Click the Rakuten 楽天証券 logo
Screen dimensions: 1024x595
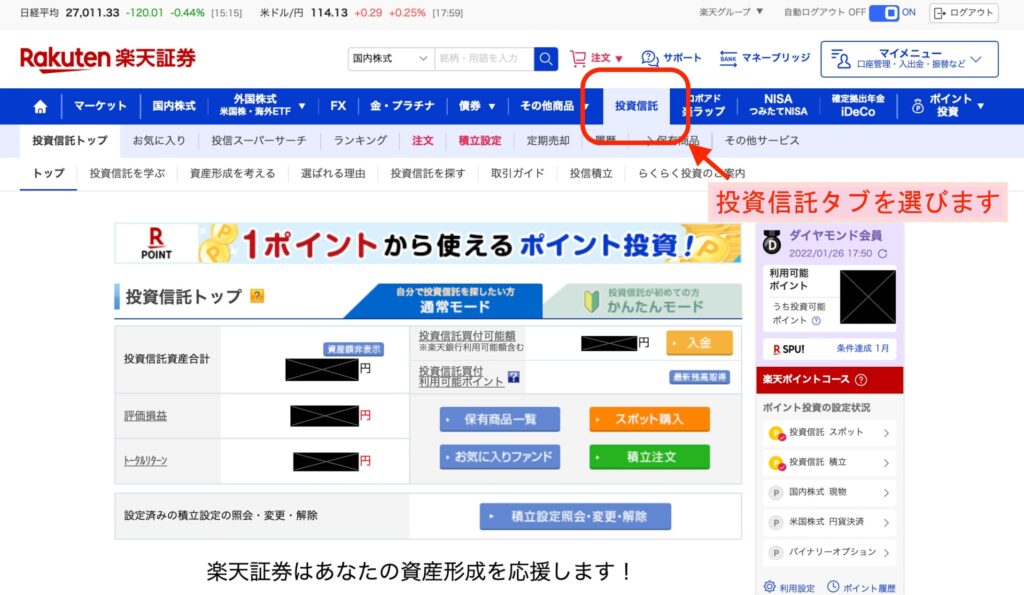click(108, 59)
